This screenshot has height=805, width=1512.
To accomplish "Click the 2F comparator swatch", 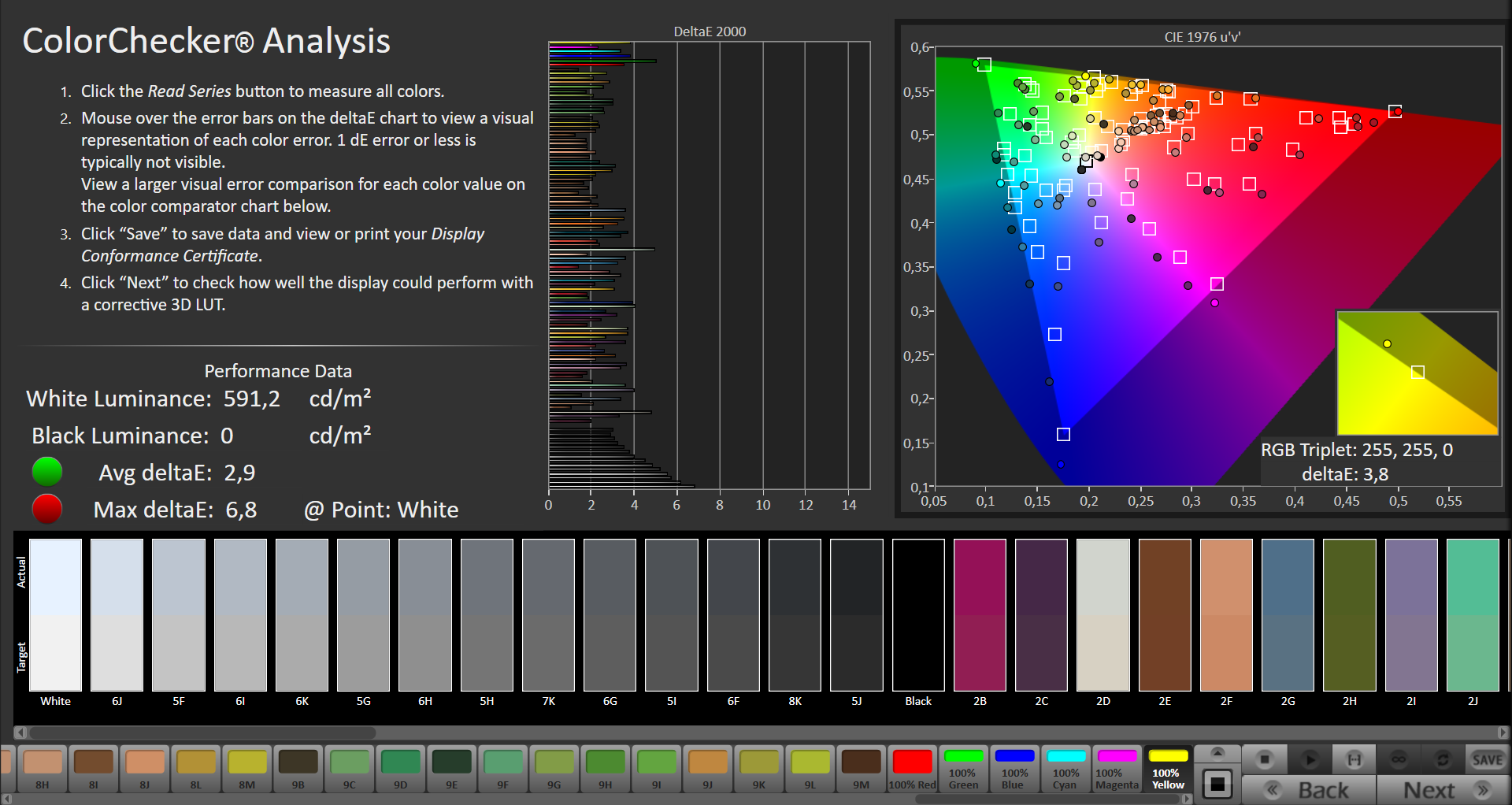I will coord(1226,615).
